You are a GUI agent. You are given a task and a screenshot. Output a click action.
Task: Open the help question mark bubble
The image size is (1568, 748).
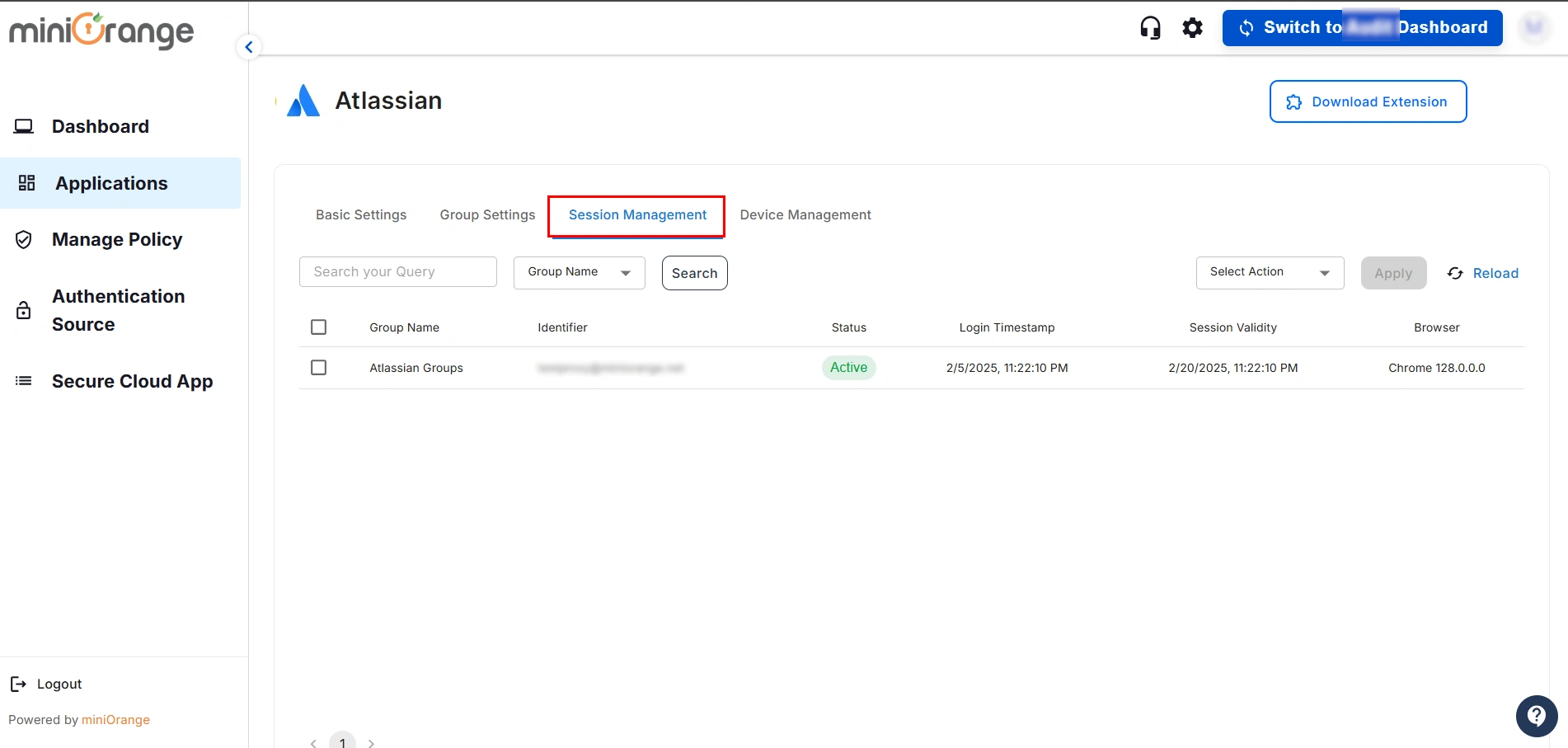tap(1536, 716)
